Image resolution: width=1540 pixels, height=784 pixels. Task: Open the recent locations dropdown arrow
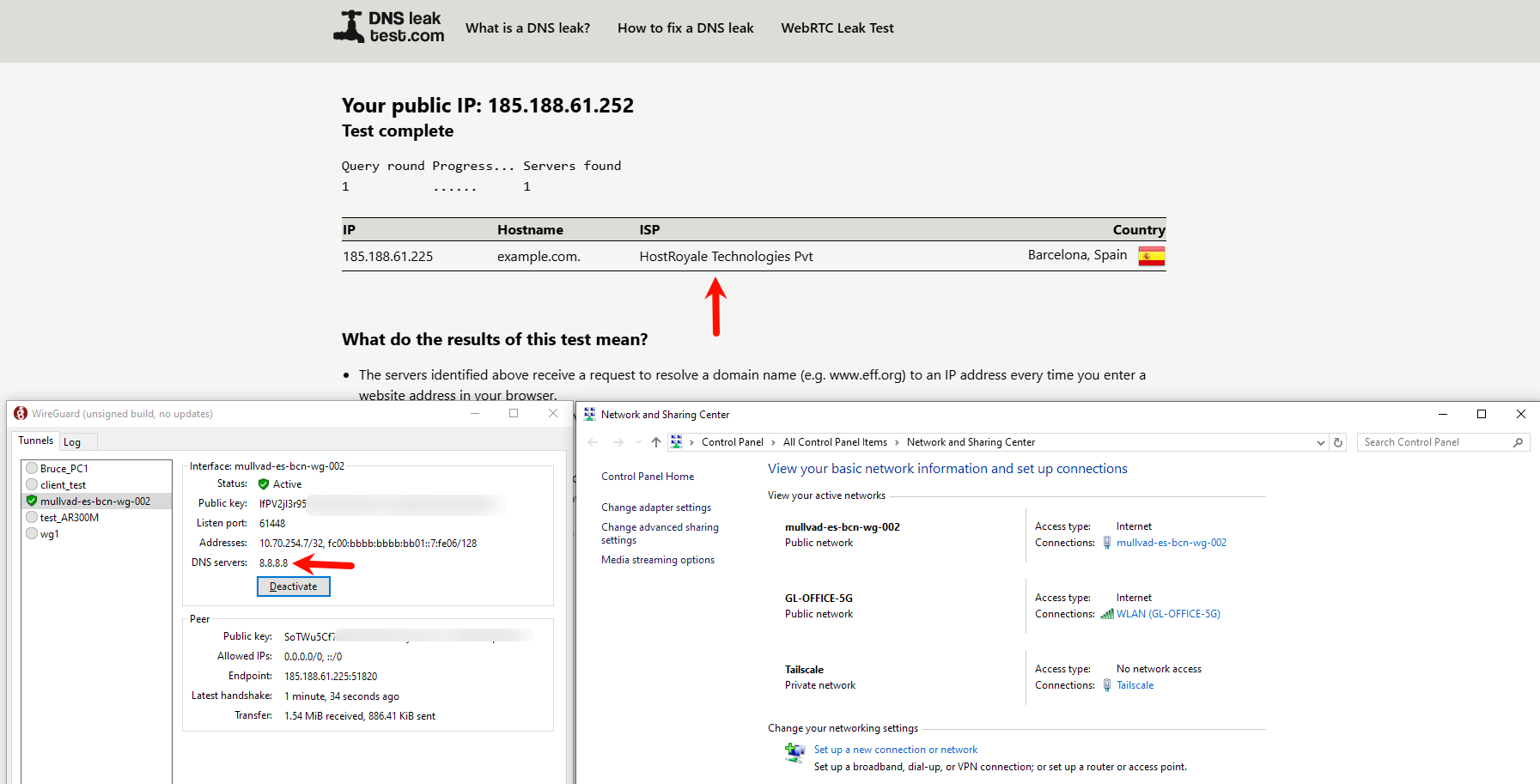638,442
